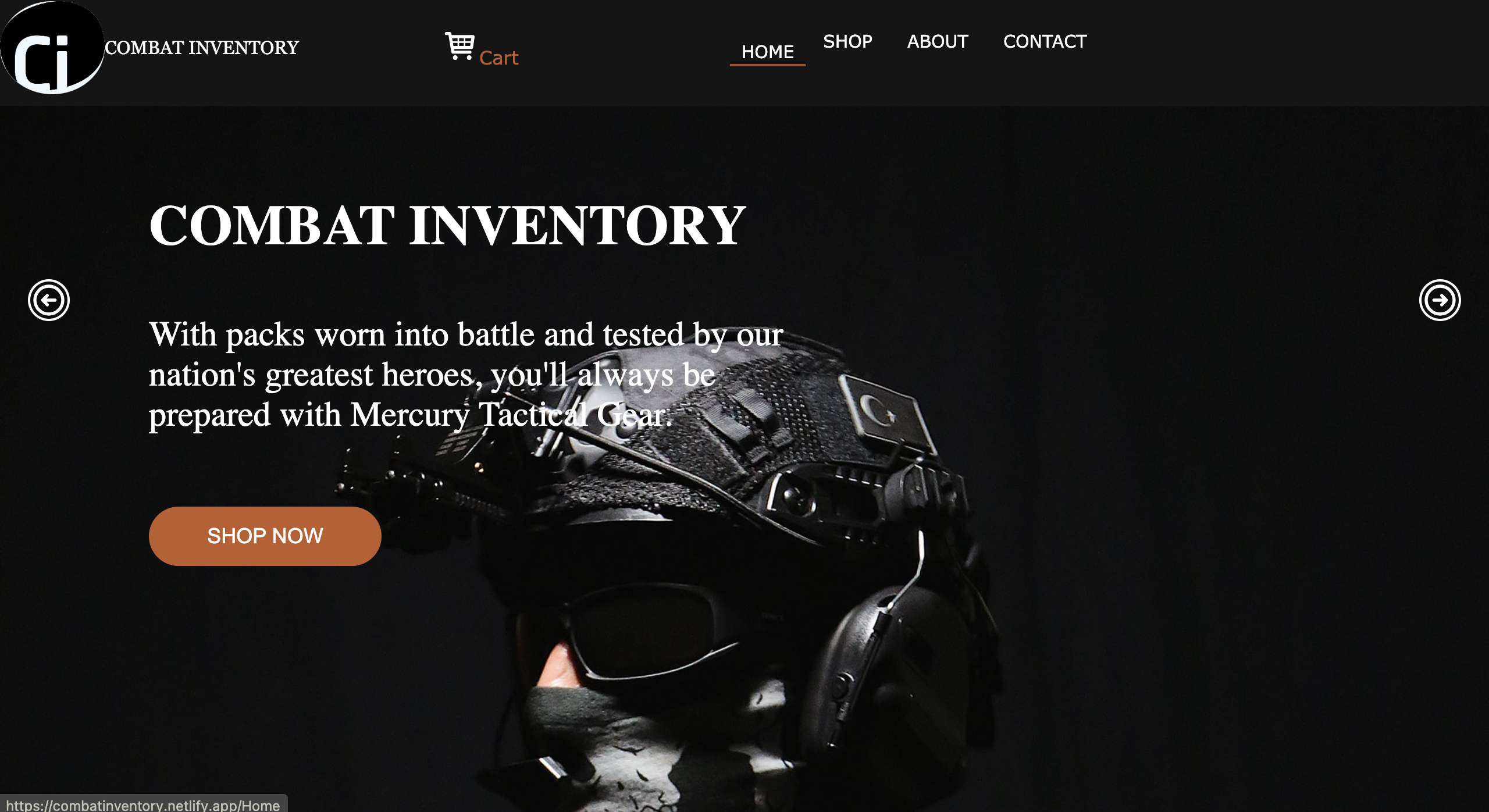Click the Mercury Tactical Gear paragraph
This screenshot has width=1489, height=812.
pos(466,375)
